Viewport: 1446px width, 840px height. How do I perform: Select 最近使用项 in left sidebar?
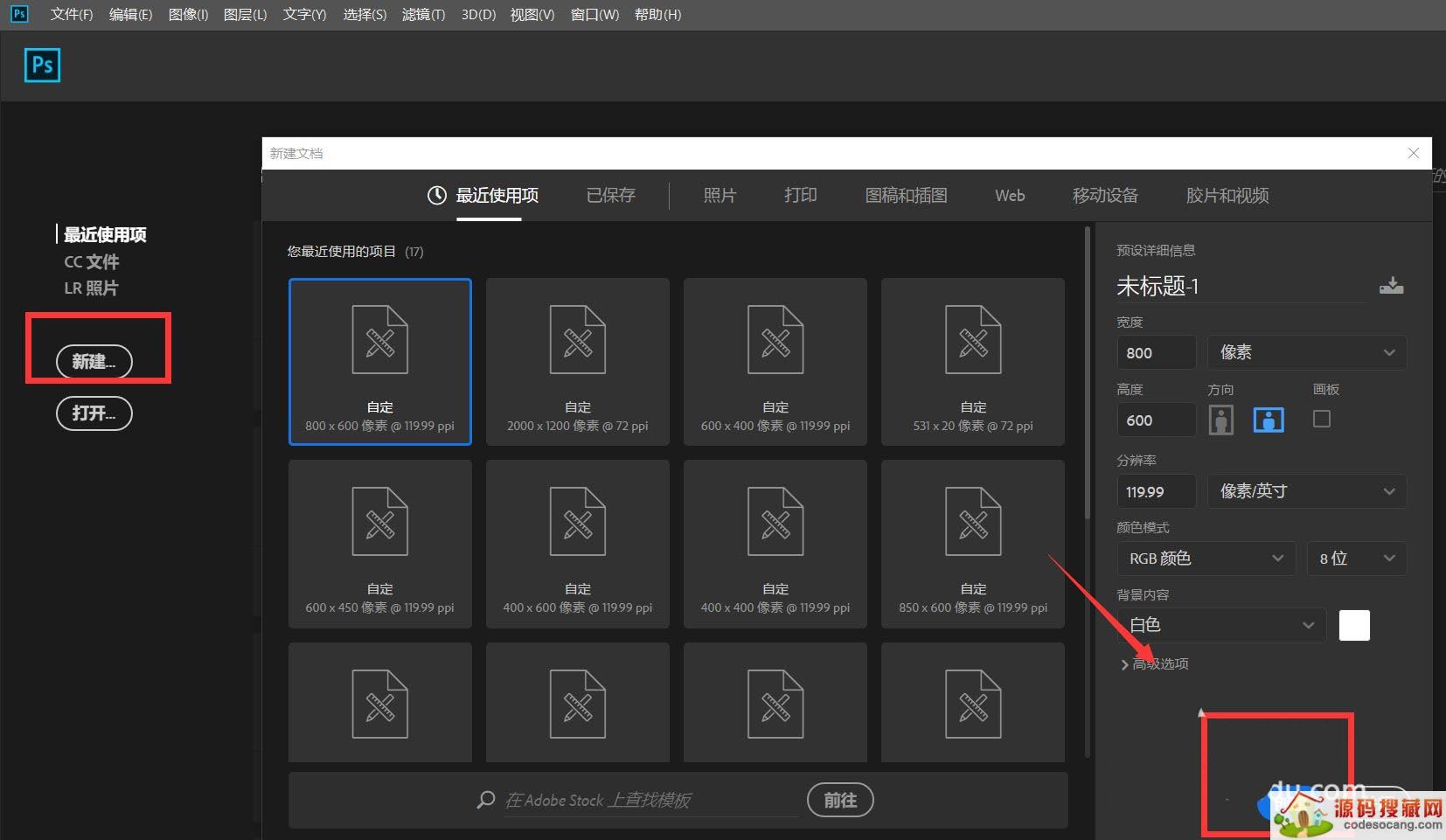[x=105, y=234]
